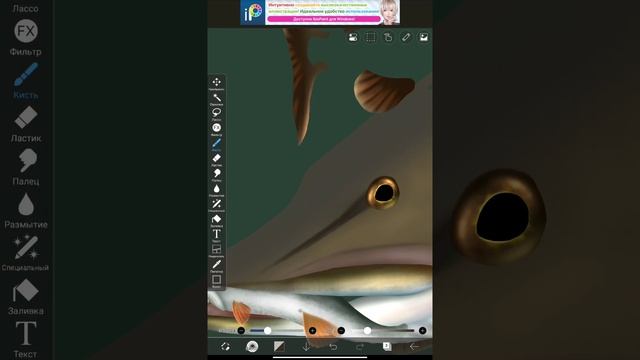640x360 pixels.
Task: Open the layers panel icon
Action: click(387, 347)
